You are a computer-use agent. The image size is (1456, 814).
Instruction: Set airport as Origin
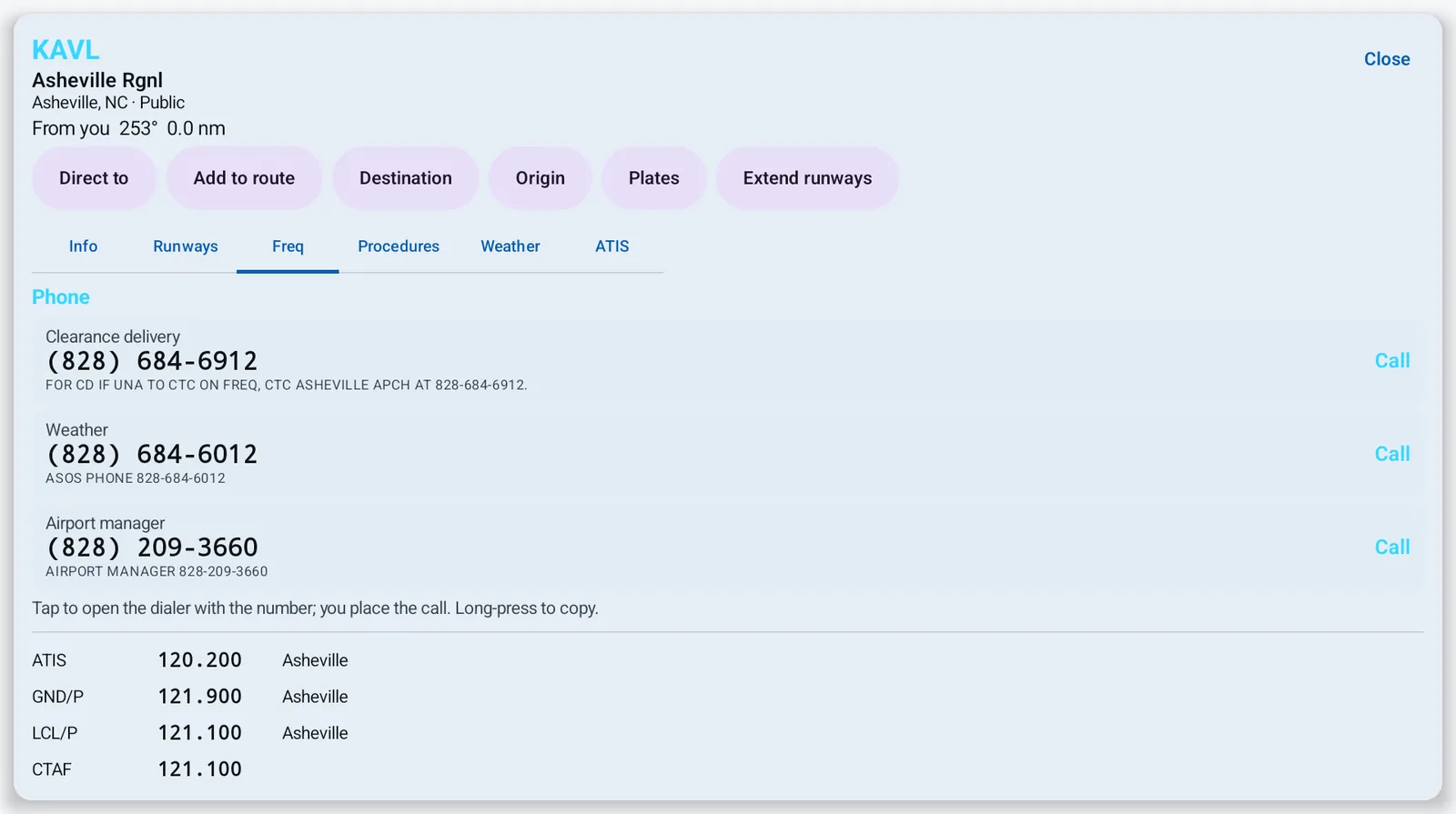coord(541,178)
